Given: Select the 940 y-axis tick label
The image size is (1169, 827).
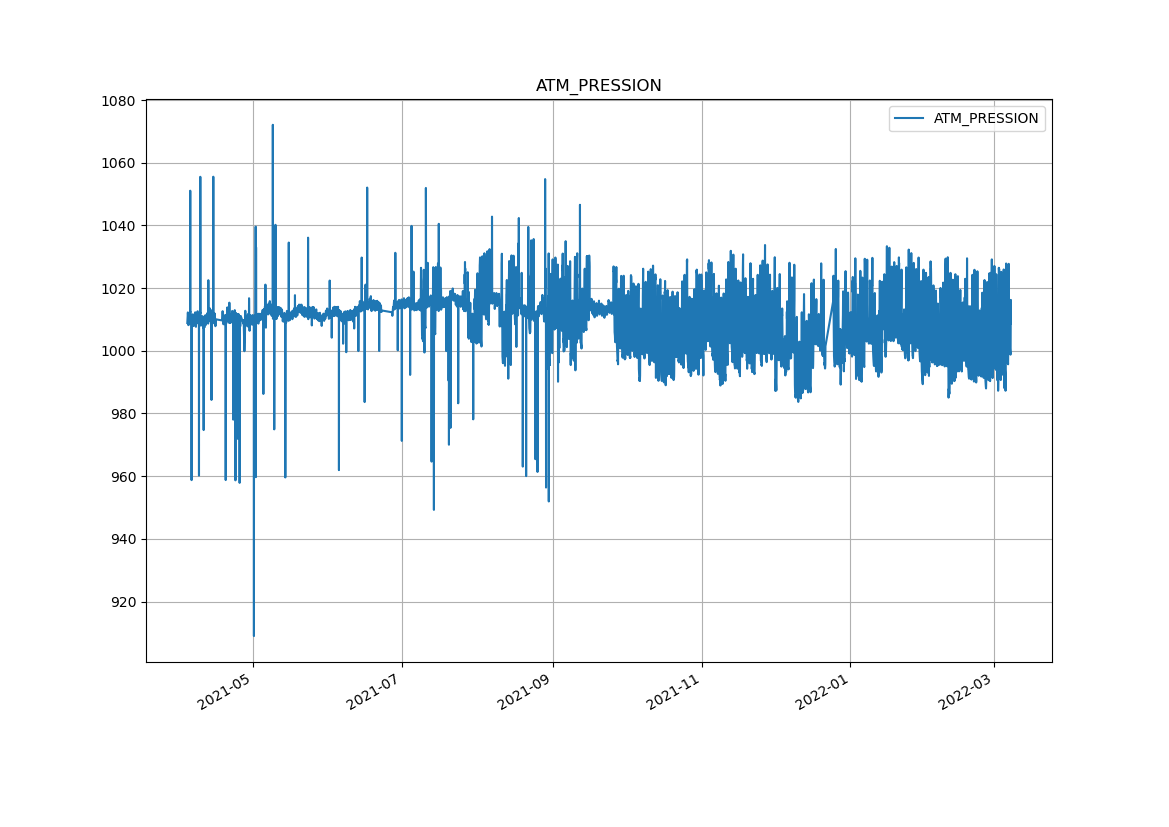Looking at the screenshot, I should coord(124,539).
